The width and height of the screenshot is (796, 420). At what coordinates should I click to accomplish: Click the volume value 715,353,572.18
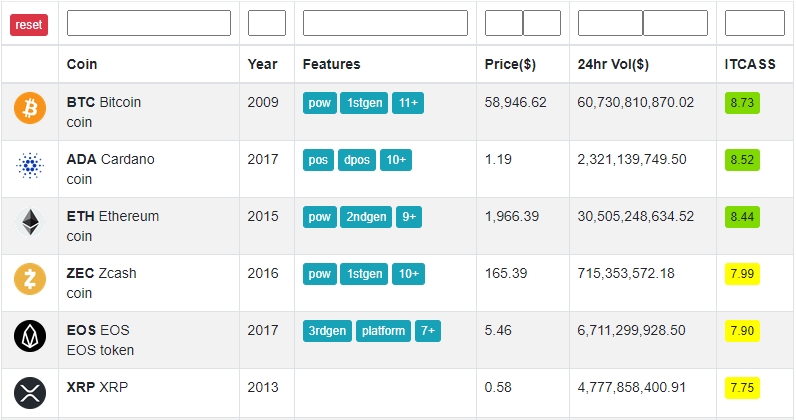coord(626,273)
